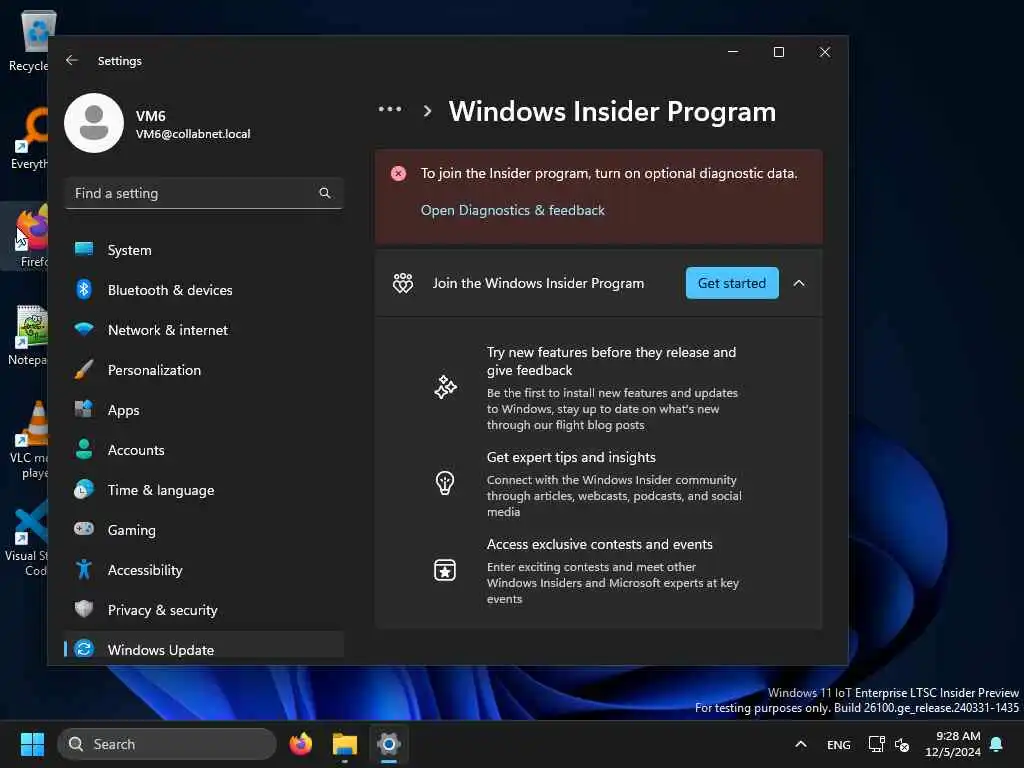This screenshot has height=768, width=1024.
Task: Select Personalization in the sidebar
Action: (x=204, y=370)
